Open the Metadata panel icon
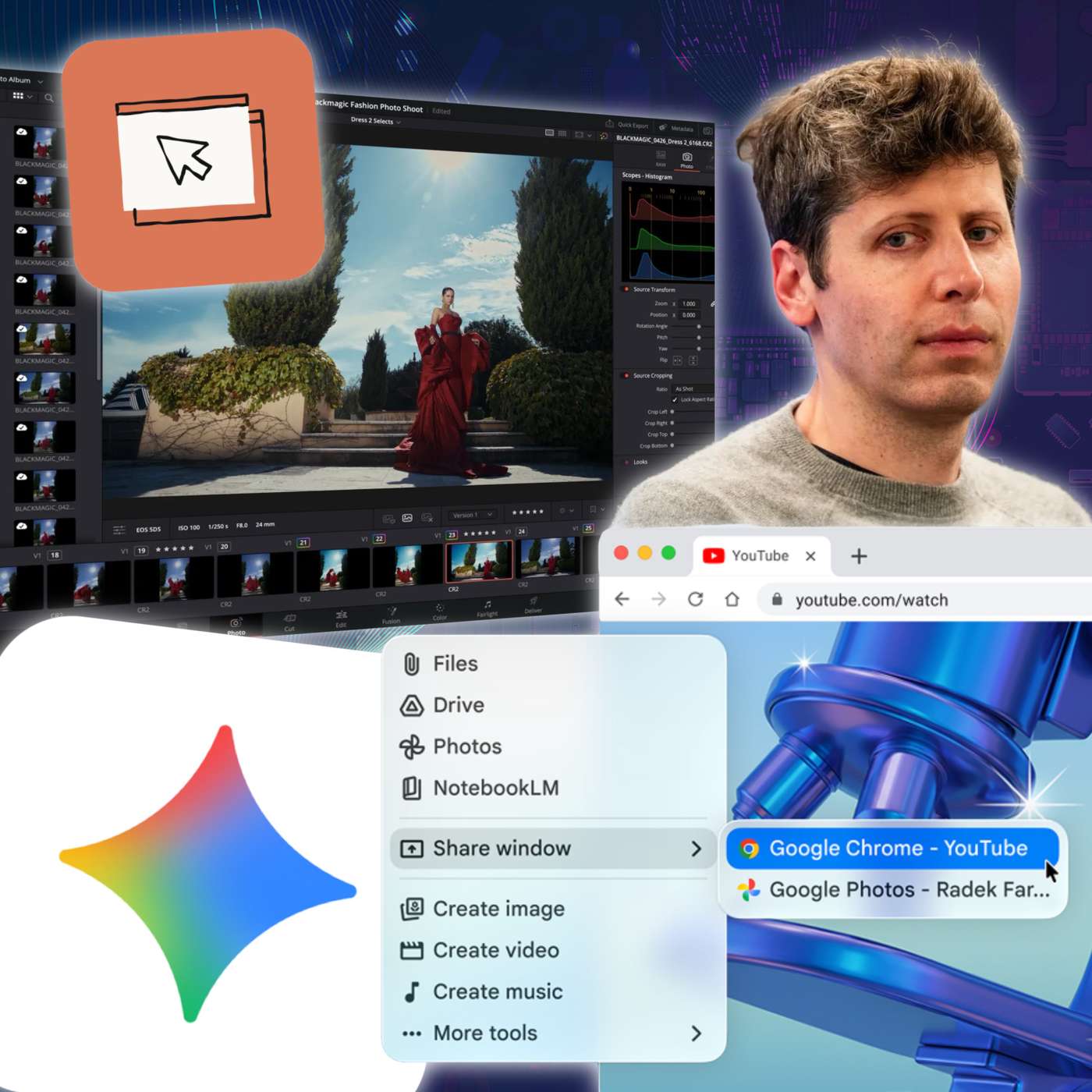Viewport: 1092px width, 1092px height. click(662, 126)
